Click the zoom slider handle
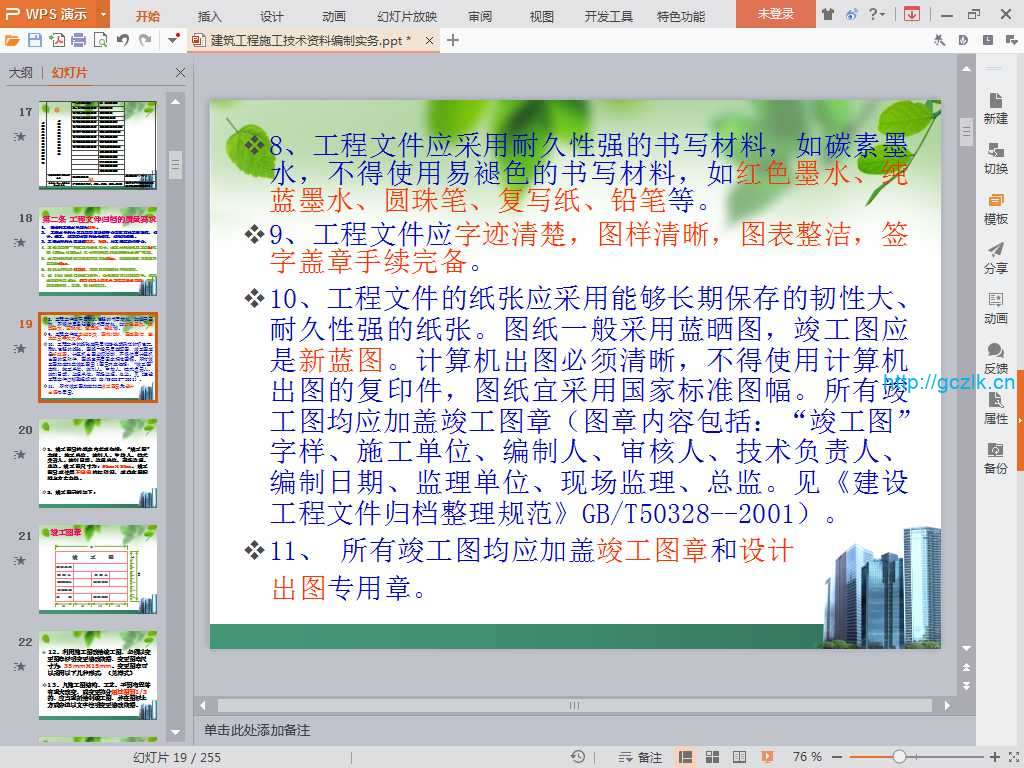Viewport: 1024px width, 768px height. [x=899, y=757]
